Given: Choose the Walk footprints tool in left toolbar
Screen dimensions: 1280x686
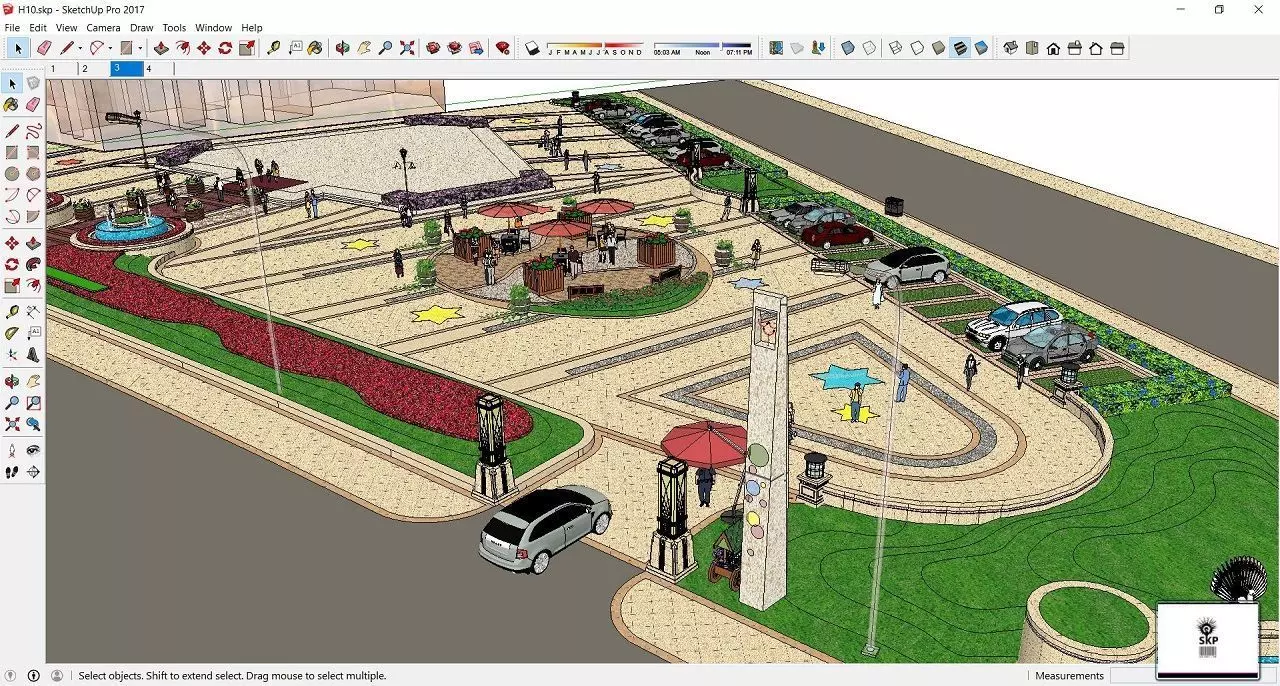Looking at the screenshot, I should click(x=12, y=472).
